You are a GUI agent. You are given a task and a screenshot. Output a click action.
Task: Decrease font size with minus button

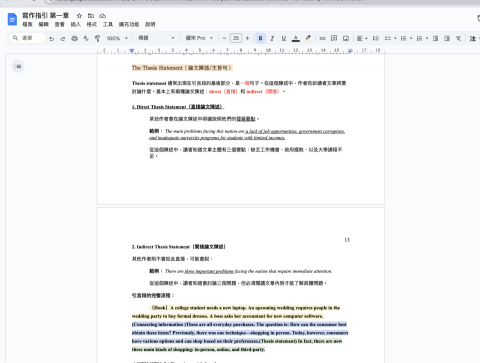(x=224, y=38)
